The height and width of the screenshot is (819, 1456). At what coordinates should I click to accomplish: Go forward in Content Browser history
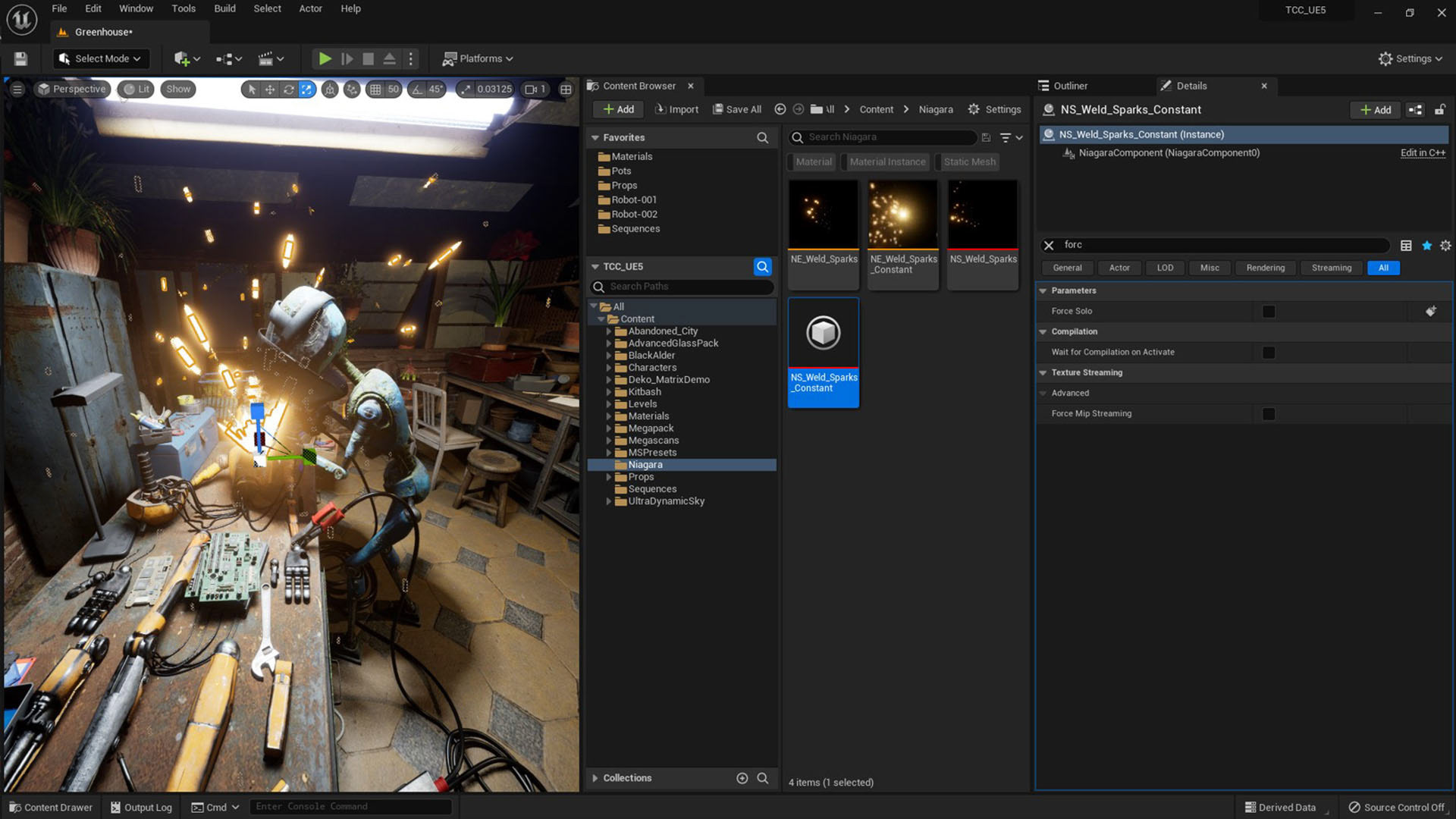click(x=798, y=109)
